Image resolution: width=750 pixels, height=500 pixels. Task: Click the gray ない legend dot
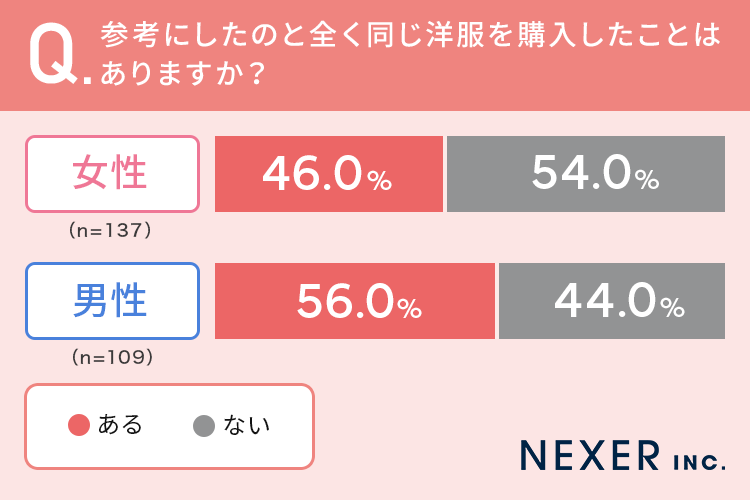pyautogui.click(x=204, y=426)
